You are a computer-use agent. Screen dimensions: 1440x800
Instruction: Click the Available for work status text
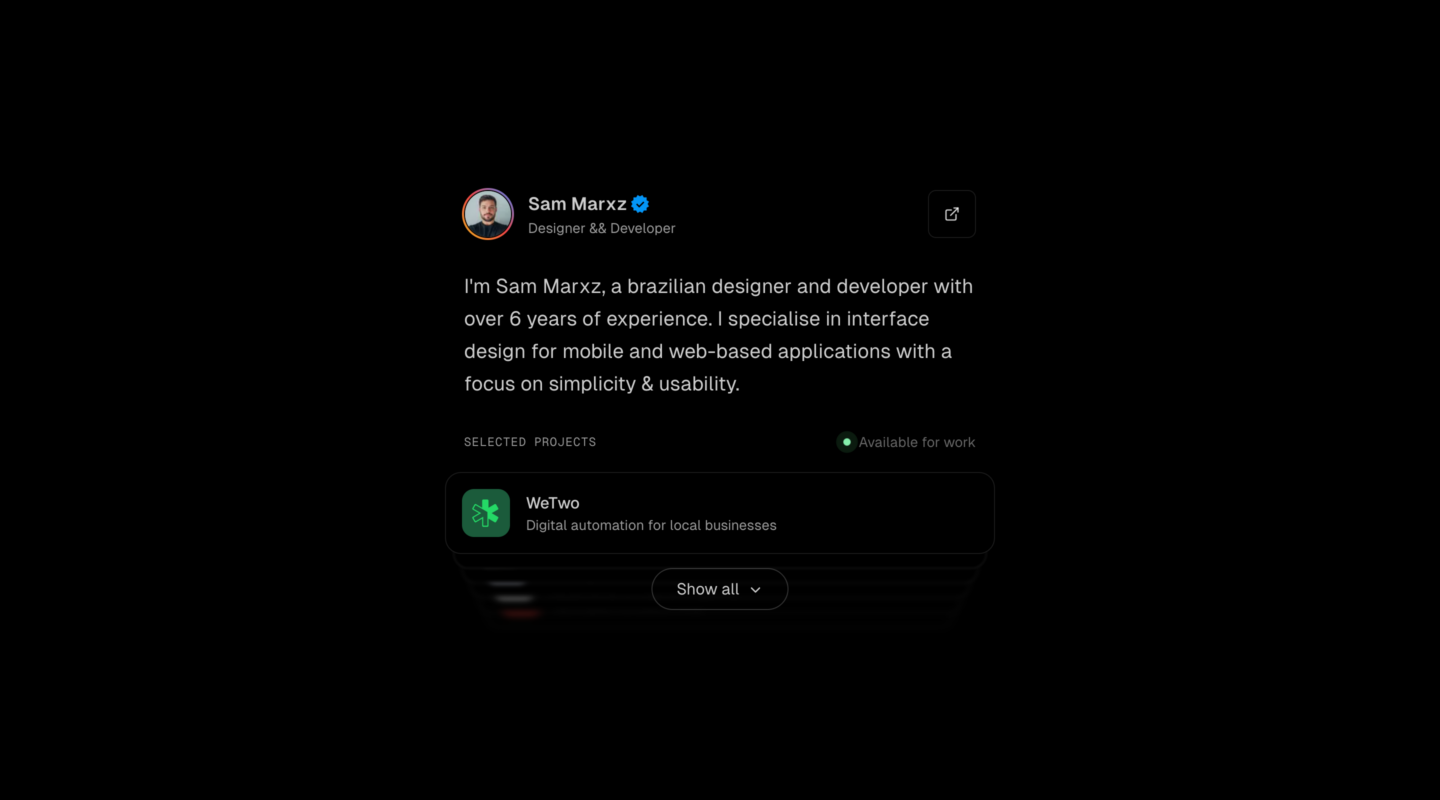click(x=916, y=442)
